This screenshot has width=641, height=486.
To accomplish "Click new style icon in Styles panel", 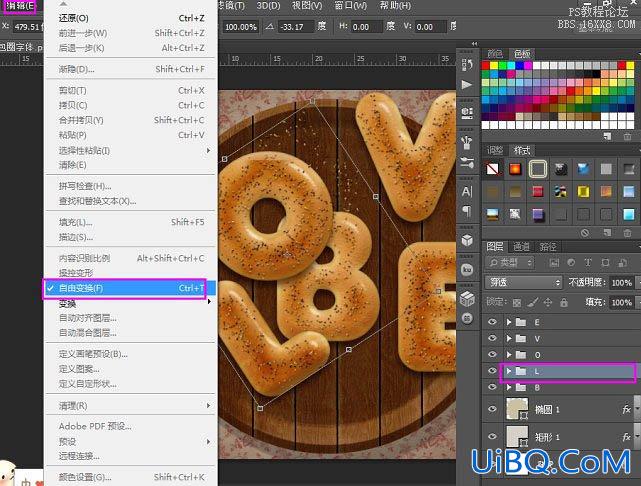I will [607, 233].
